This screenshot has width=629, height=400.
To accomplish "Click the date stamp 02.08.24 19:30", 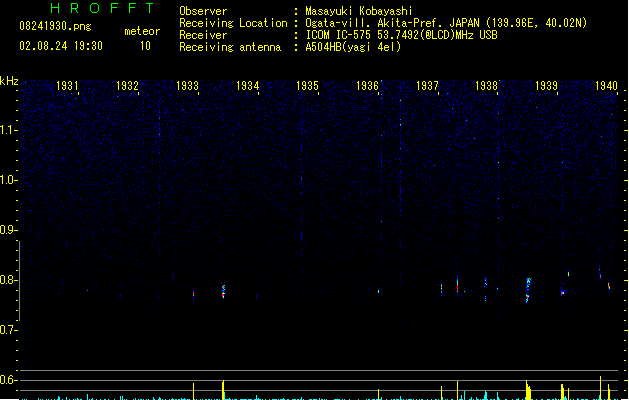I will (61, 46).
